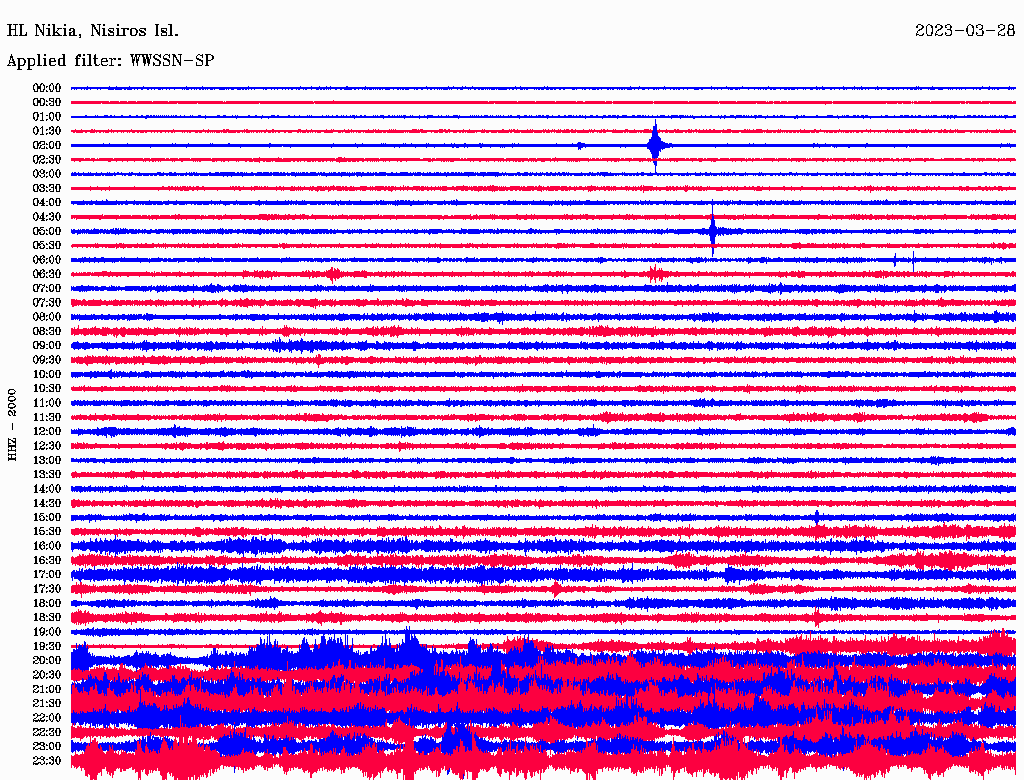The width and height of the screenshot is (1024, 780).
Task: Select the "22:30" time label
Action: [46, 732]
